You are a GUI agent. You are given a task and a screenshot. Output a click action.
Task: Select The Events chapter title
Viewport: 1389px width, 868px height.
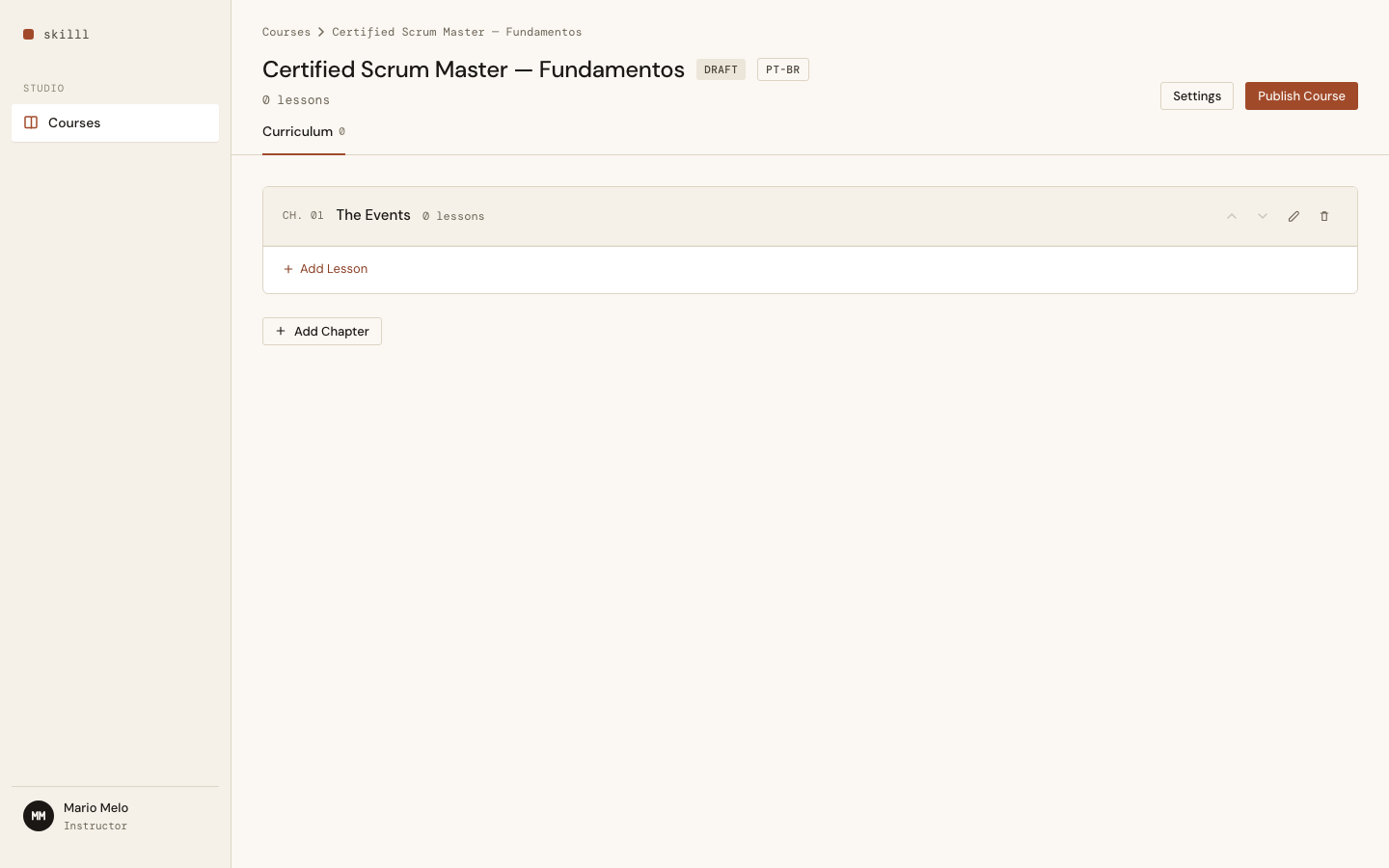[x=373, y=215]
